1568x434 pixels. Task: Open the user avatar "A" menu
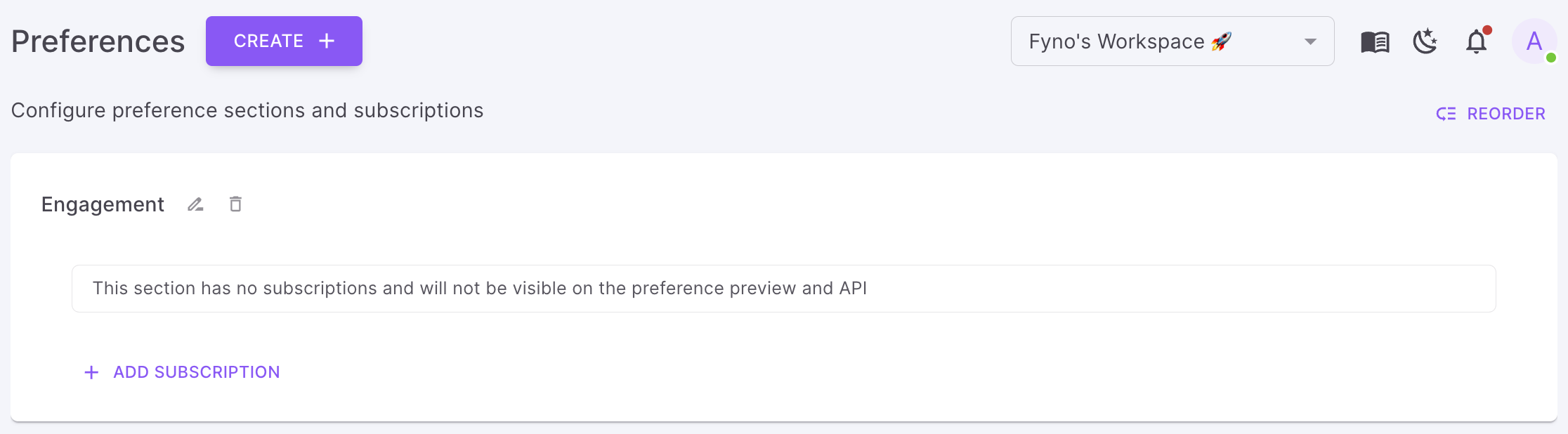click(1534, 41)
